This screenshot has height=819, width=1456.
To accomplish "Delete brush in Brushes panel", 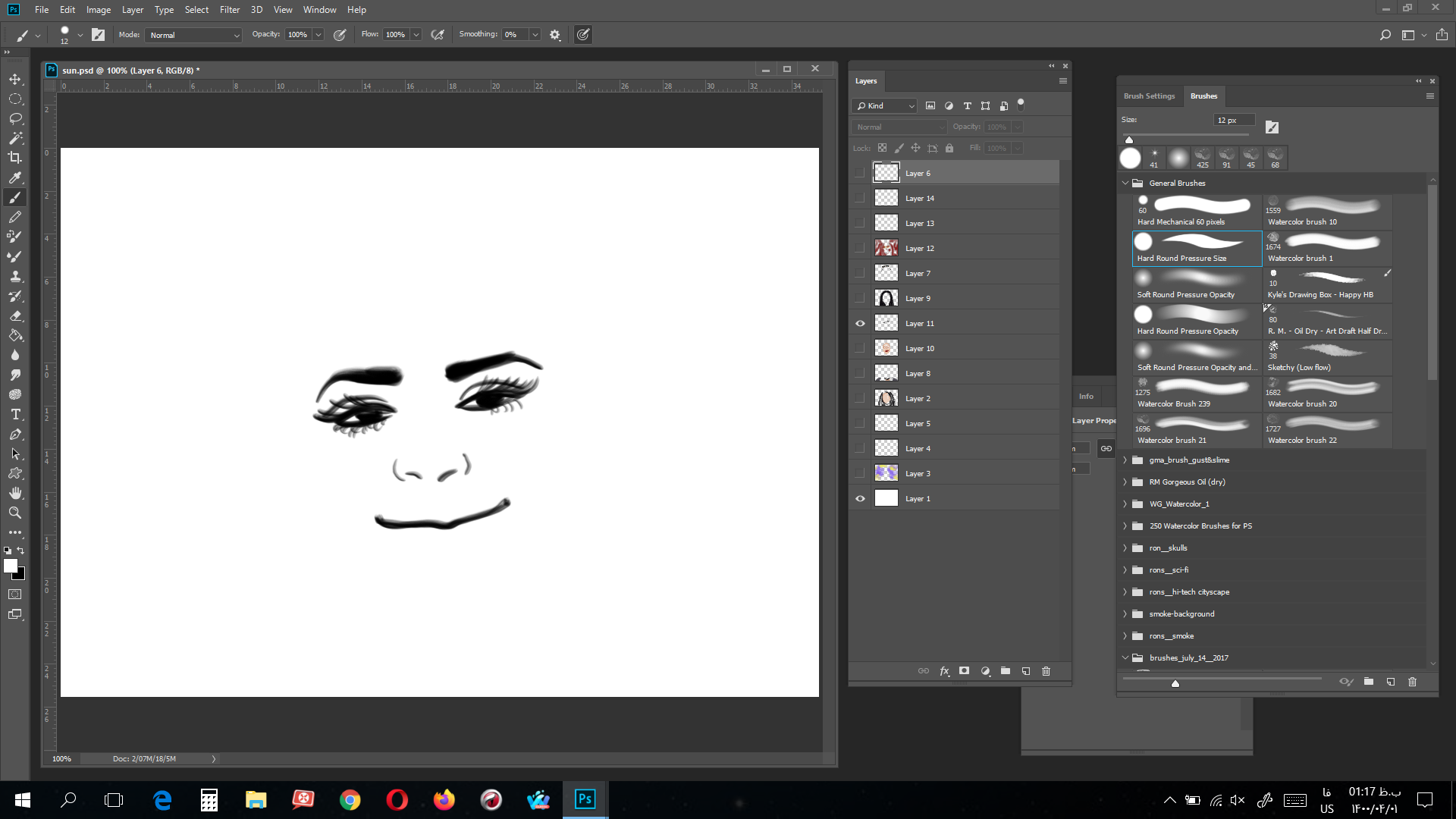I will coord(1412,682).
